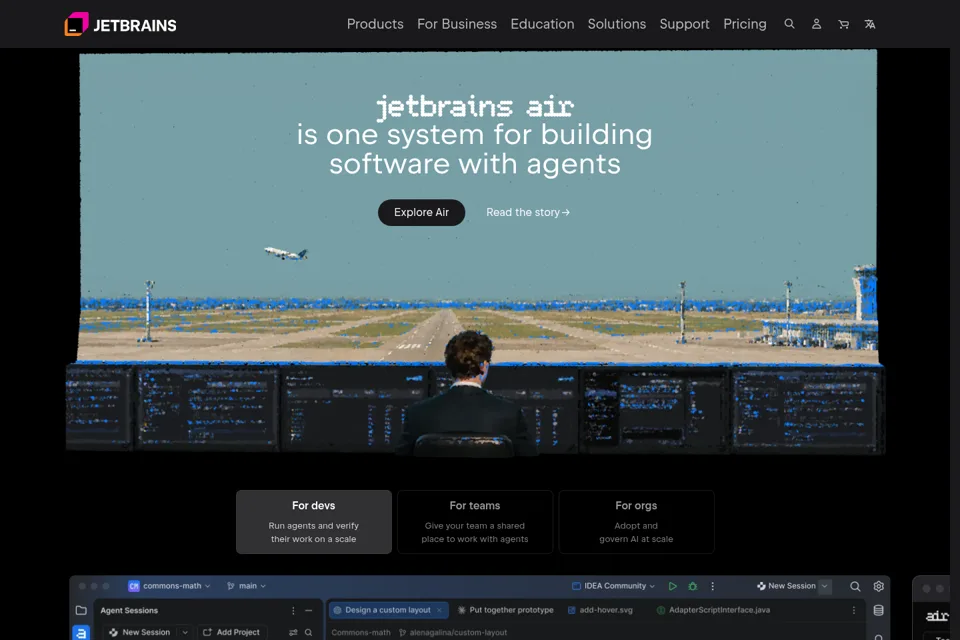This screenshot has height=640, width=960.
Task: Open the main branch dropdown
Action: click(246, 586)
